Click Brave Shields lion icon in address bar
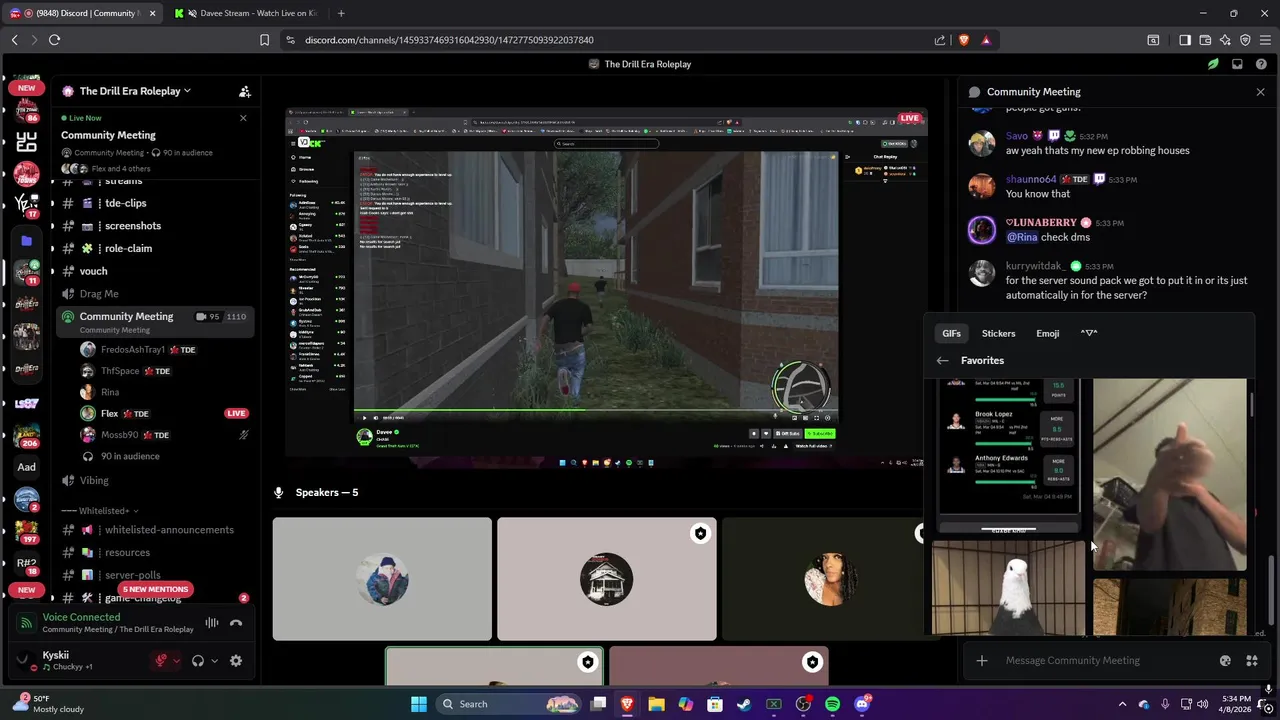 (964, 40)
